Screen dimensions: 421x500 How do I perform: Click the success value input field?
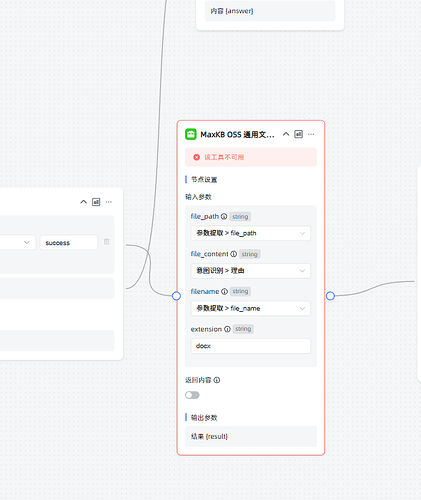tap(69, 242)
